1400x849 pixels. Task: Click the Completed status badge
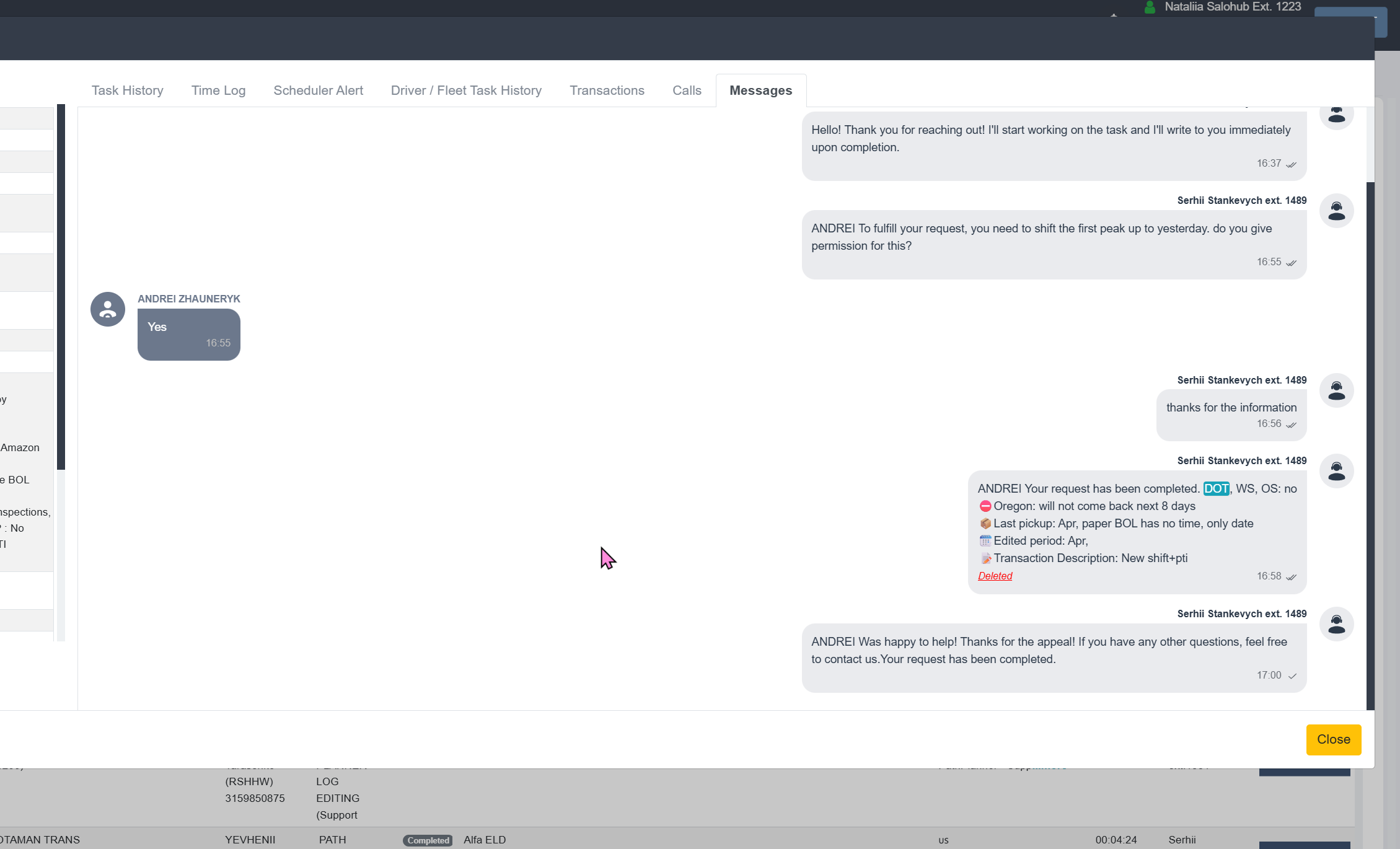[428, 840]
